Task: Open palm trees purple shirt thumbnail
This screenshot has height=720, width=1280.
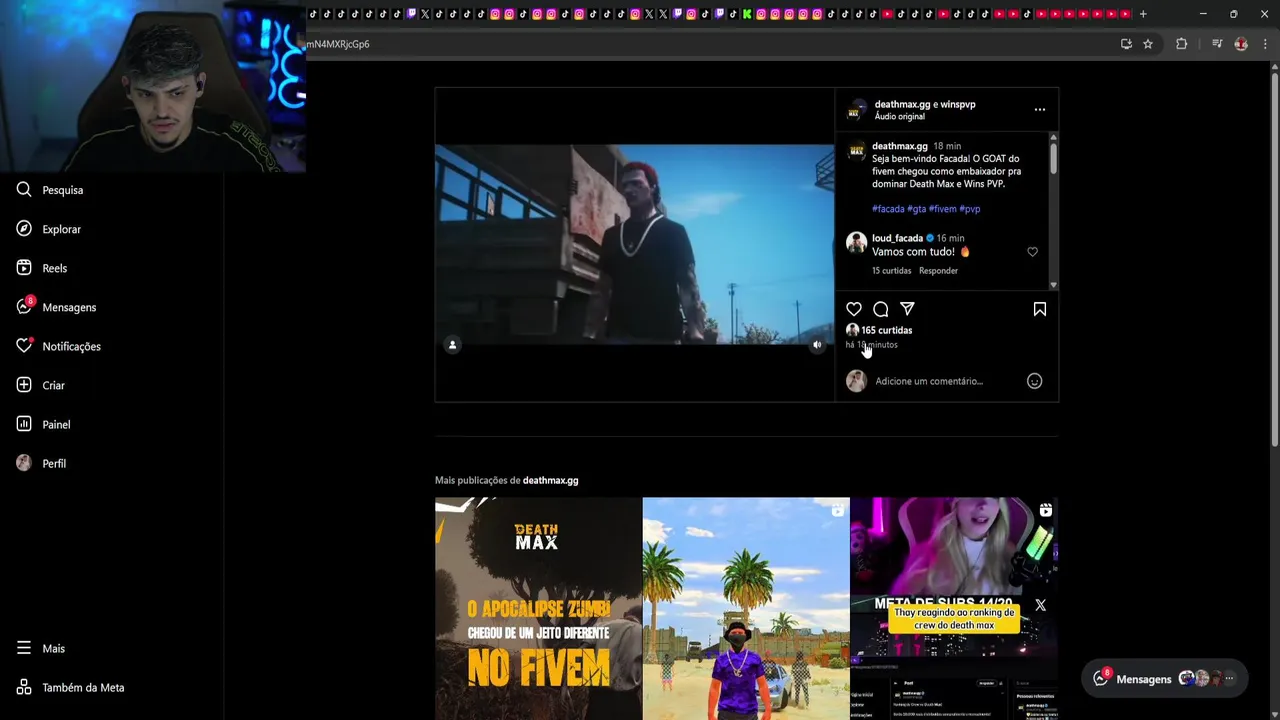Action: [x=746, y=608]
